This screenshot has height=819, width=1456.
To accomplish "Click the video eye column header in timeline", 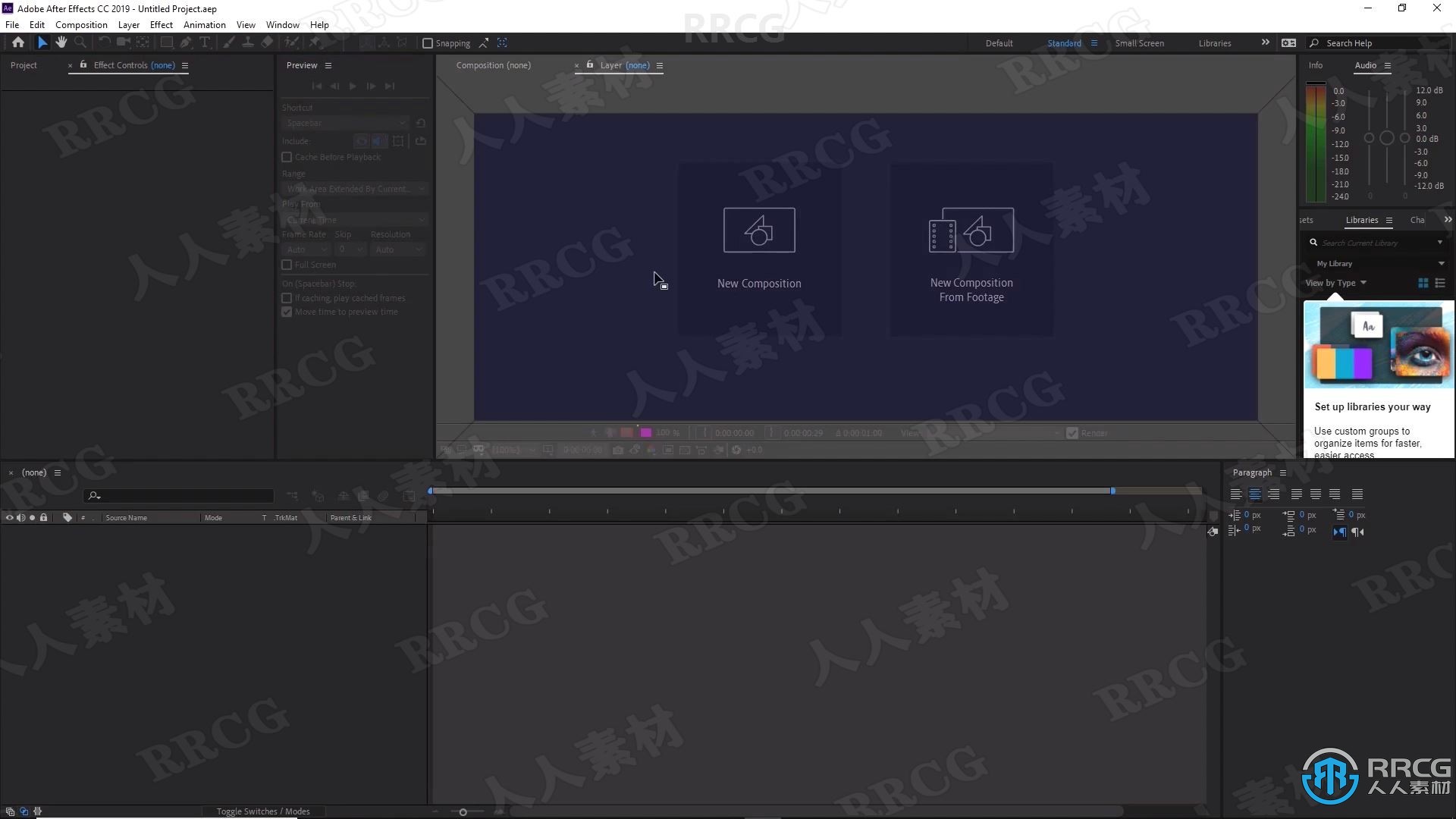I will click(x=9, y=518).
